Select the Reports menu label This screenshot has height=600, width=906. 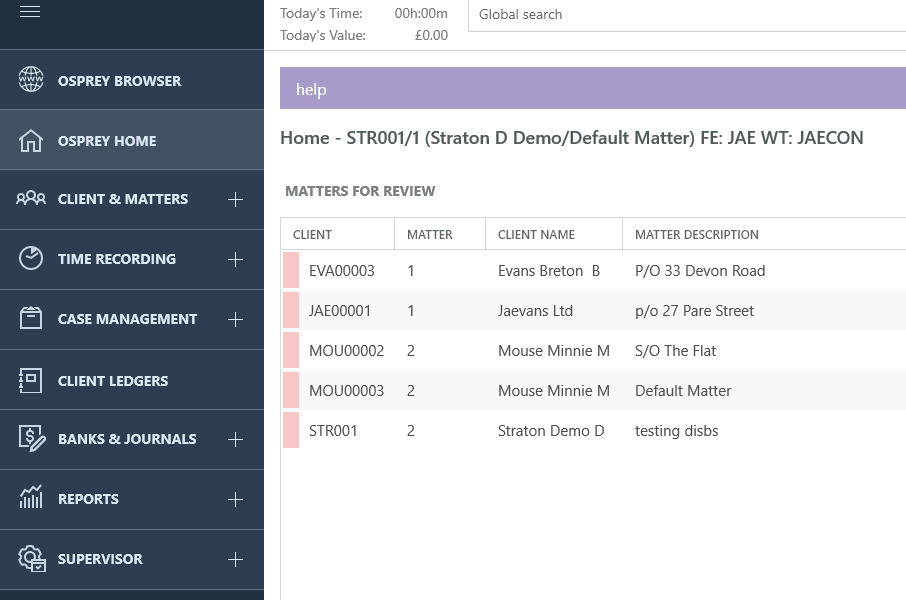pos(88,499)
